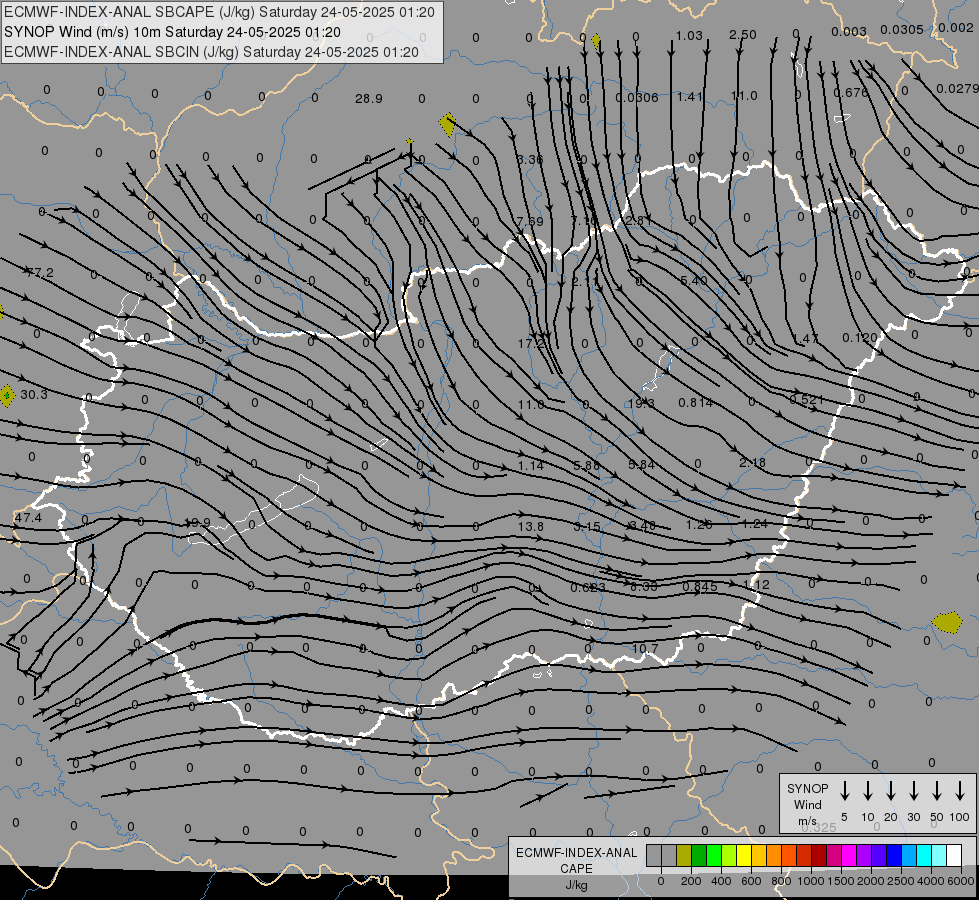Click the CAPE value 5.40
This screenshot has width=979, height=900.
(x=694, y=280)
